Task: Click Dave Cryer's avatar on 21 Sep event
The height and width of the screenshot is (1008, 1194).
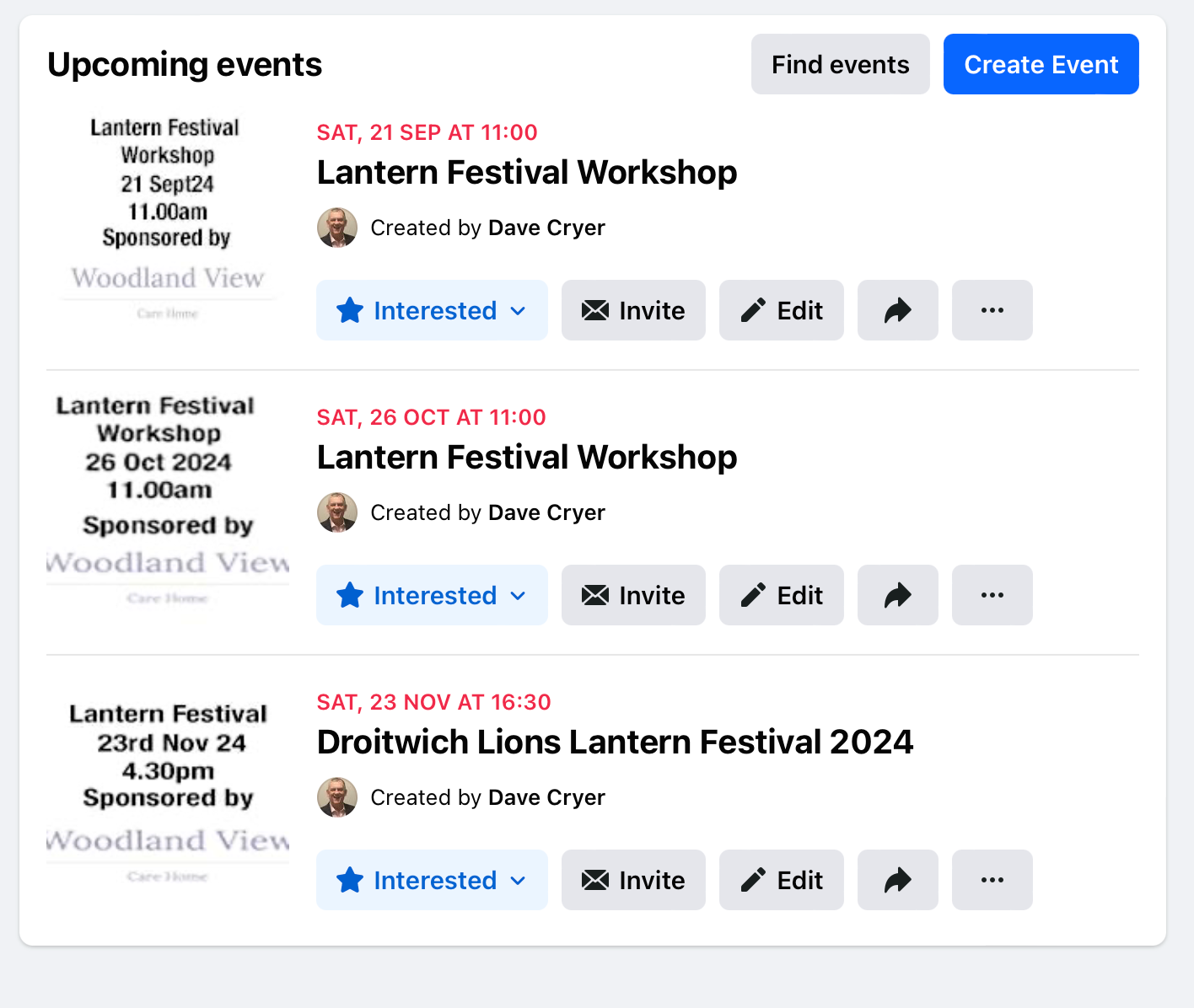Action: [337, 228]
